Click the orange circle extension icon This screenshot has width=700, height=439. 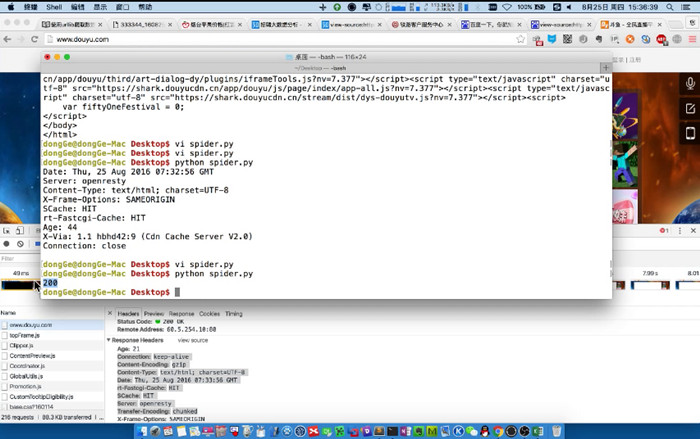[630, 39]
